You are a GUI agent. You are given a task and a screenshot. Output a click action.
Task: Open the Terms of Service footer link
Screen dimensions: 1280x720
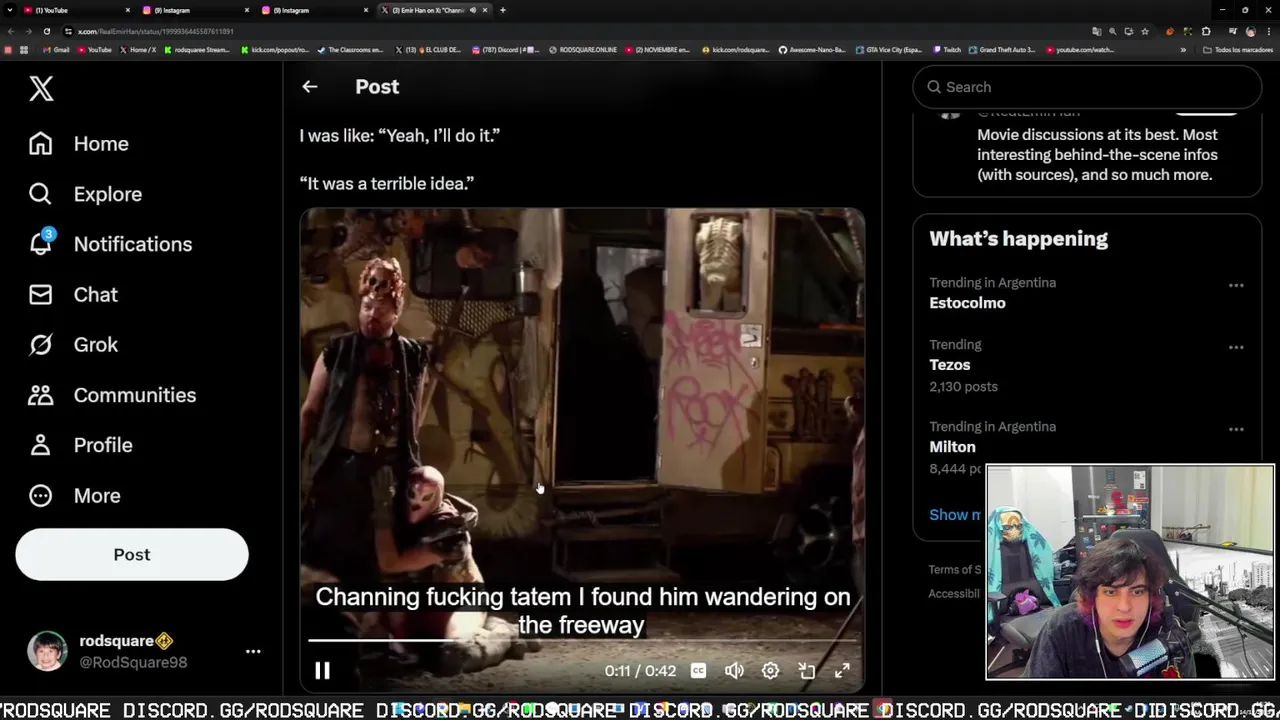click(x=956, y=569)
